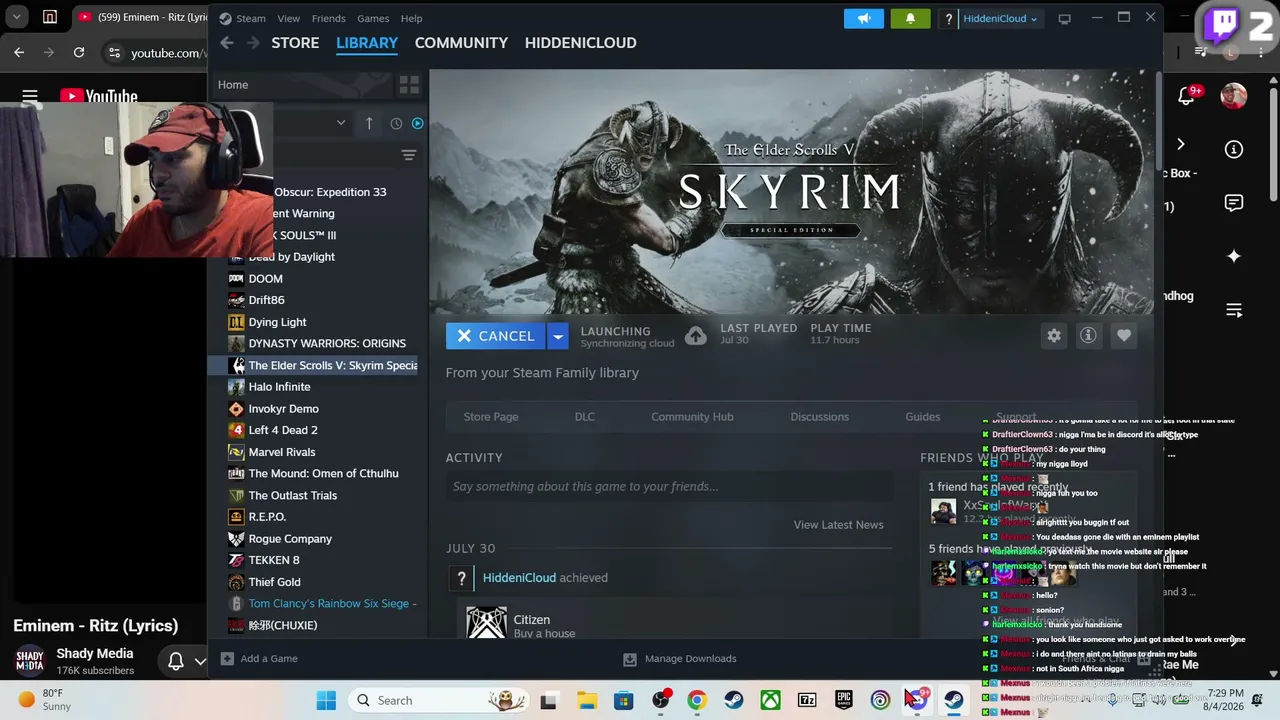The height and width of the screenshot is (720, 1280).
Task: Open Steam help question mark
Action: 948,19
